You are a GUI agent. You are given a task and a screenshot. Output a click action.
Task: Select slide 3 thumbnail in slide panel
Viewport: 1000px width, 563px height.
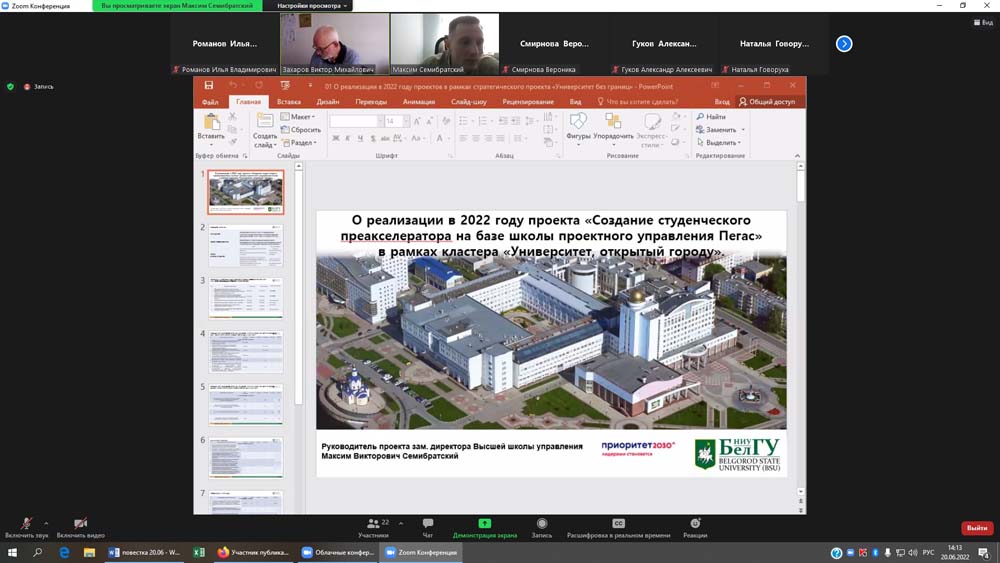(x=246, y=298)
